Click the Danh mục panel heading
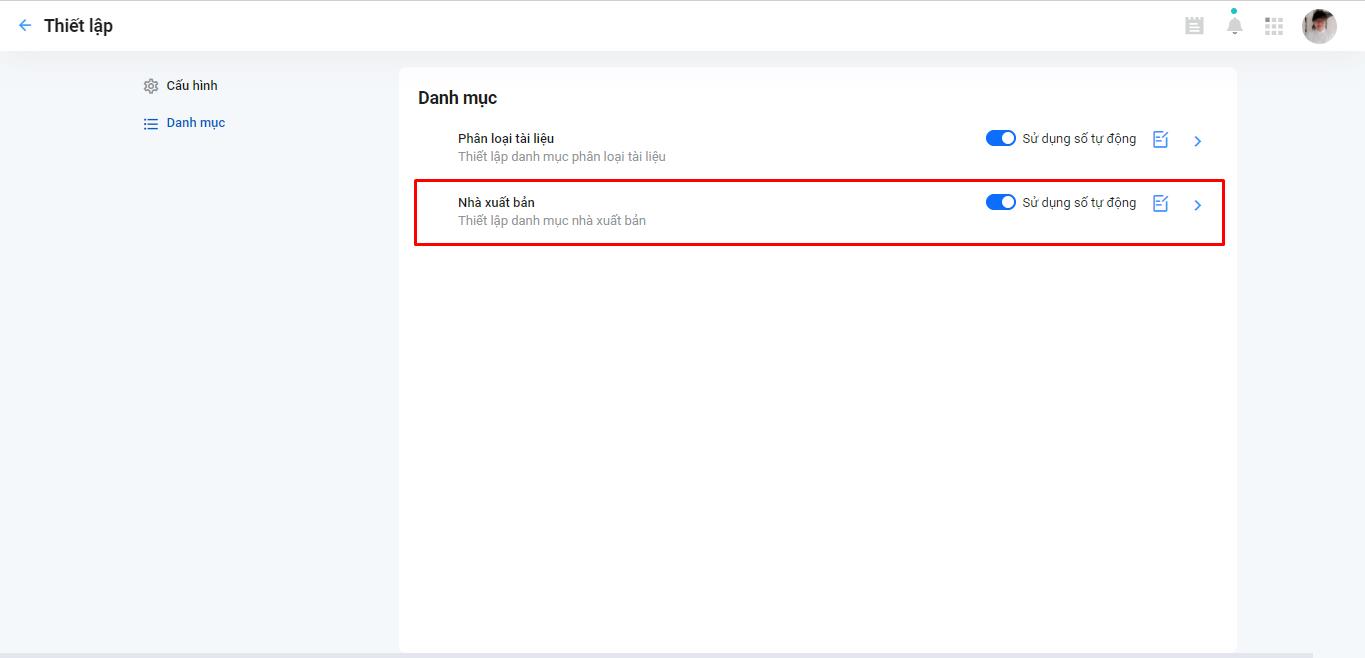This screenshot has width=1365, height=658. (457, 98)
